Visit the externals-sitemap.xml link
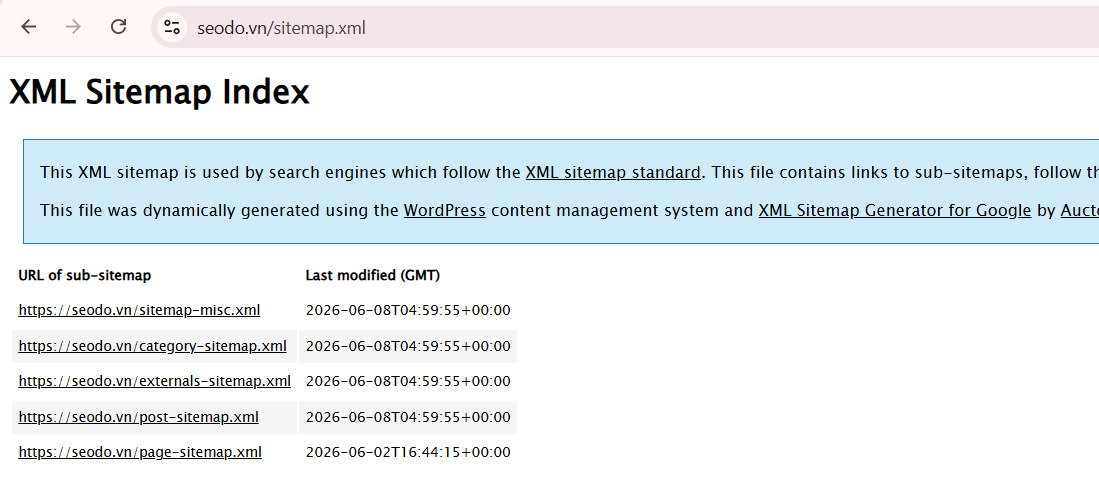The height and width of the screenshot is (477, 1099). (154, 381)
